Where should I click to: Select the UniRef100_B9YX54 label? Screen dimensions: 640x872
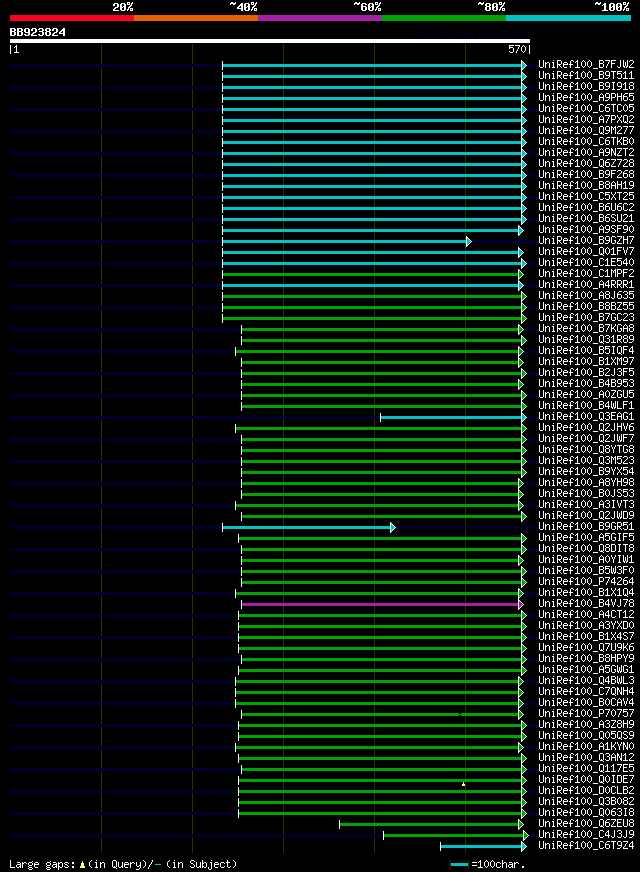click(x=586, y=472)
